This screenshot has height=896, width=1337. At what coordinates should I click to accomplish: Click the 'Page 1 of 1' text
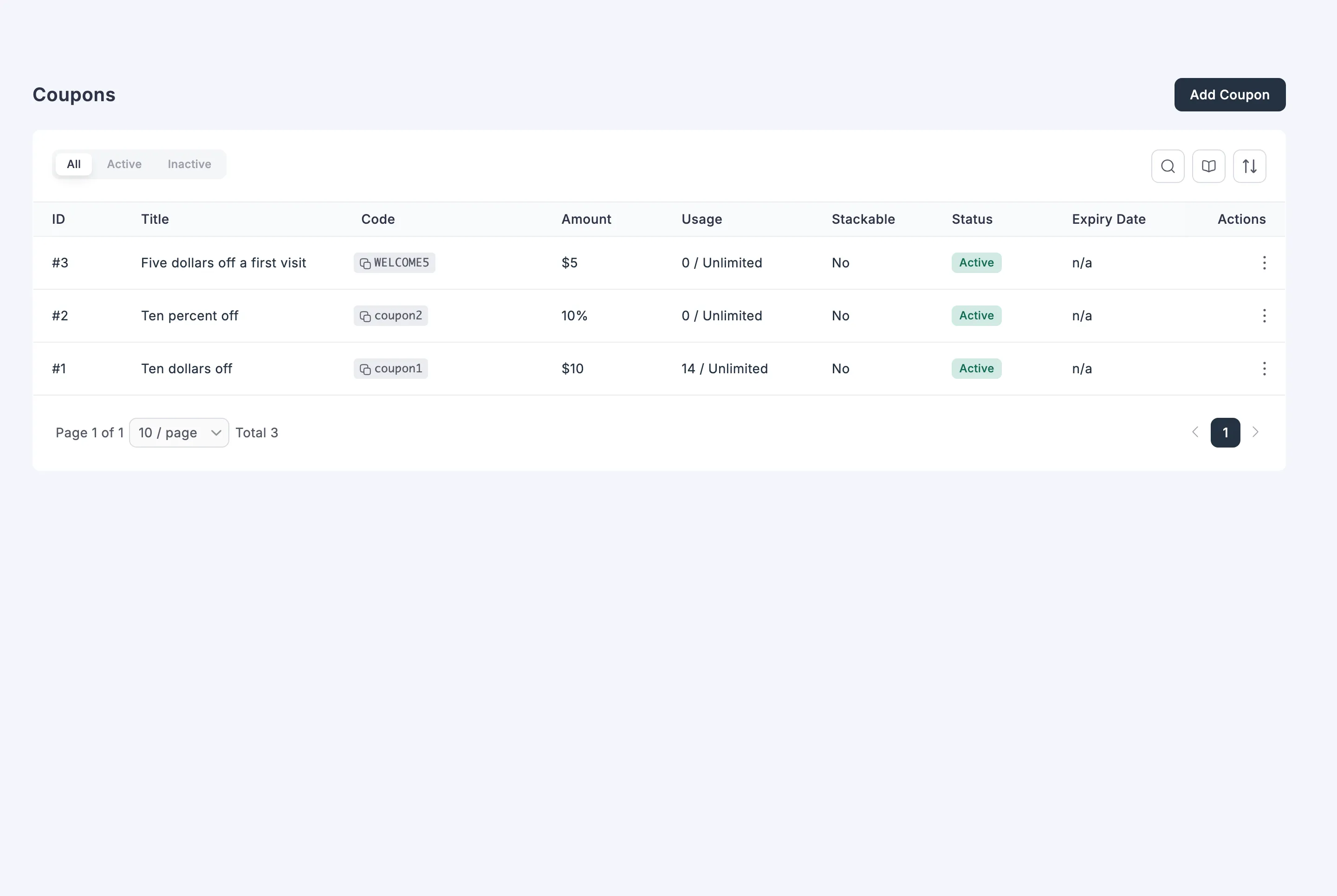90,433
